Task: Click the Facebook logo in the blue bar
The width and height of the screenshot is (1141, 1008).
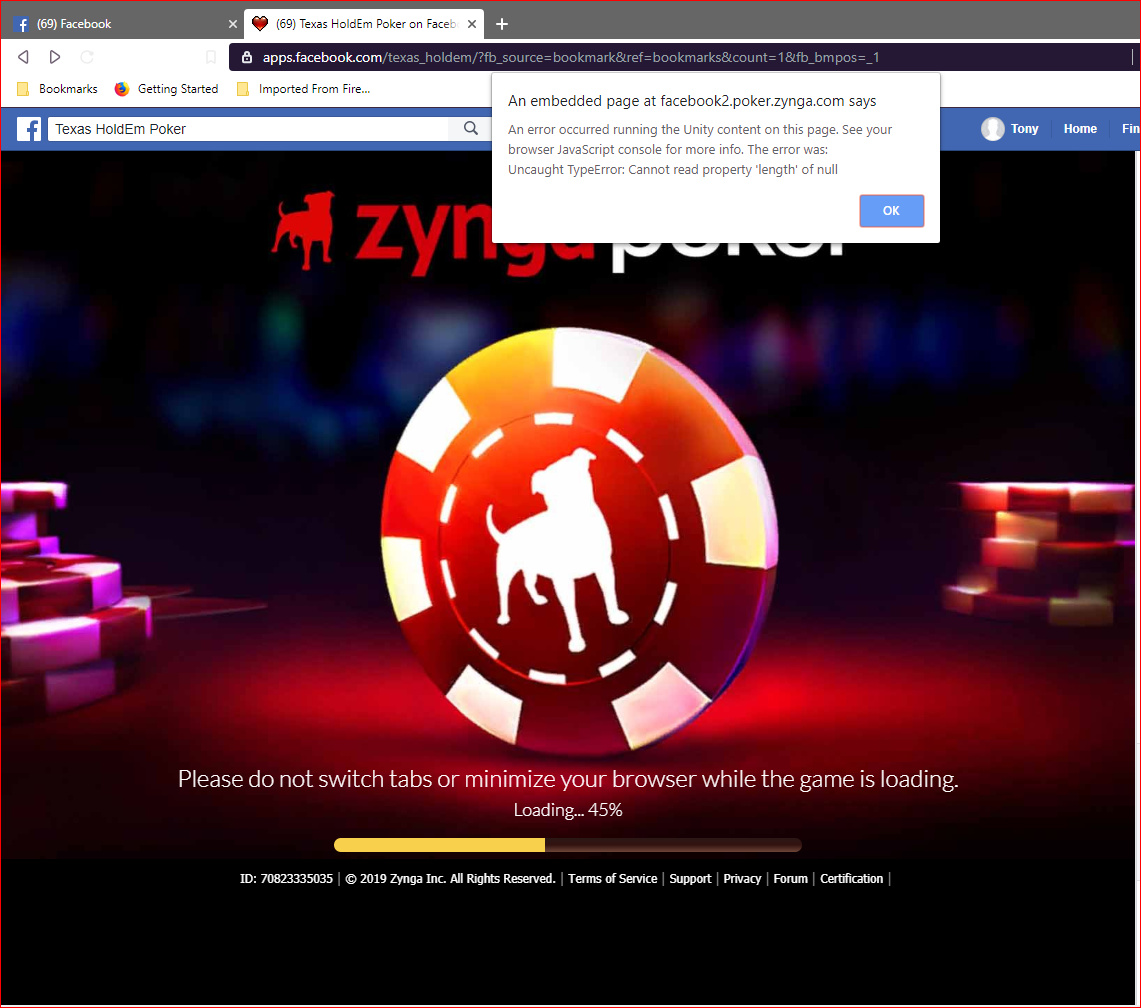Action: coord(29,129)
